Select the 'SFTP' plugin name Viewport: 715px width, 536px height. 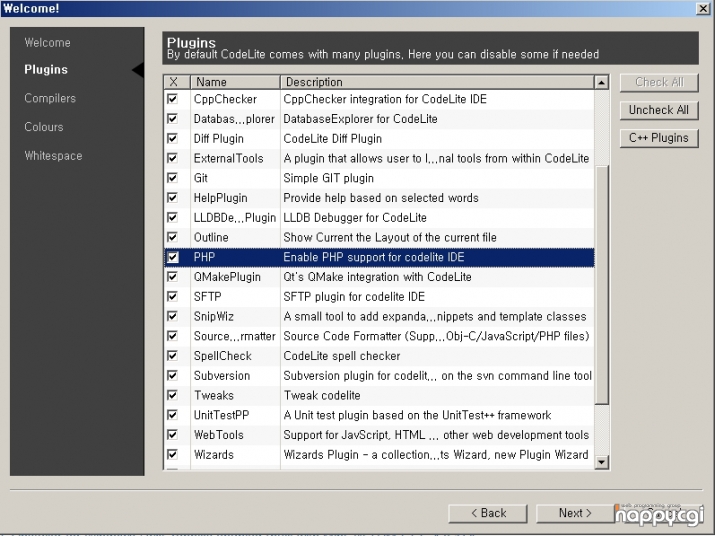(x=207, y=297)
